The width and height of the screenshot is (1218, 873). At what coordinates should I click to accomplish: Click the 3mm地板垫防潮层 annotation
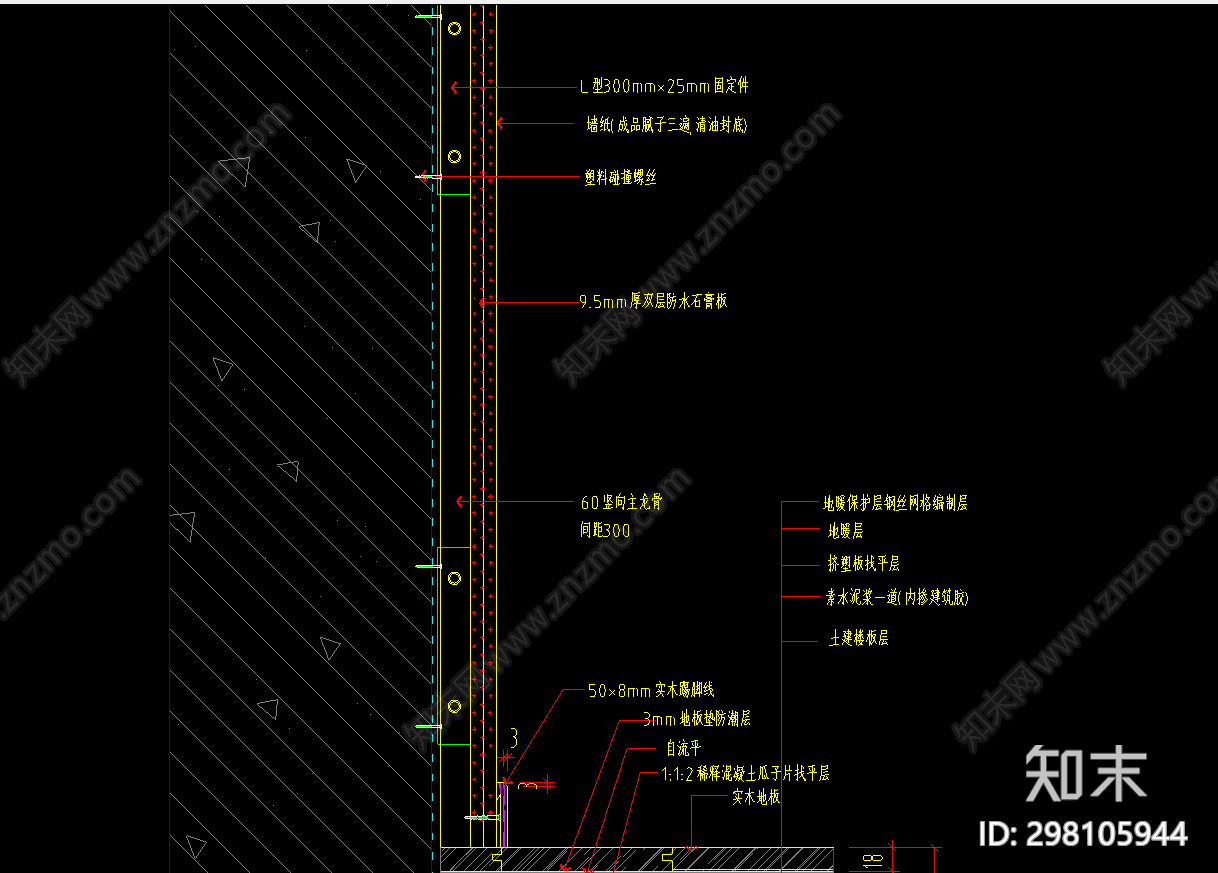click(697, 718)
